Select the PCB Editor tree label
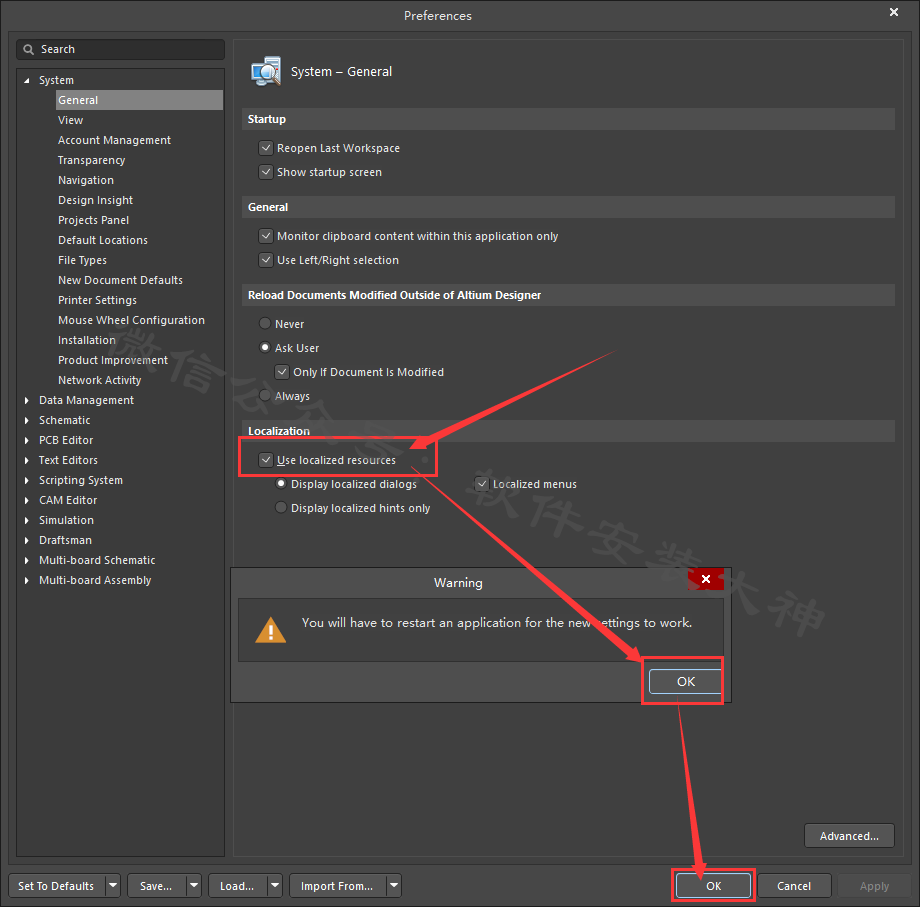Screen dimensions: 920x907 [66, 440]
